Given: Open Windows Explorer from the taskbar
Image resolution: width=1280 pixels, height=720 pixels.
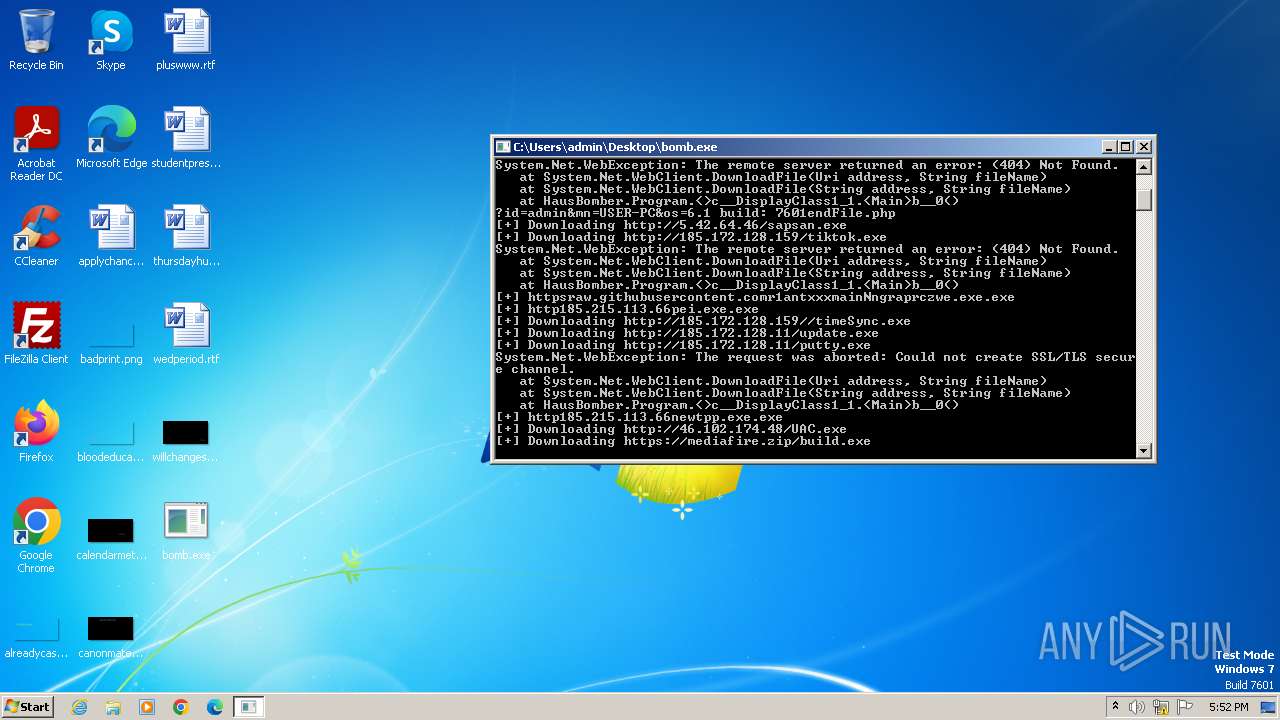Looking at the screenshot, I should click(x=113, y=707).
